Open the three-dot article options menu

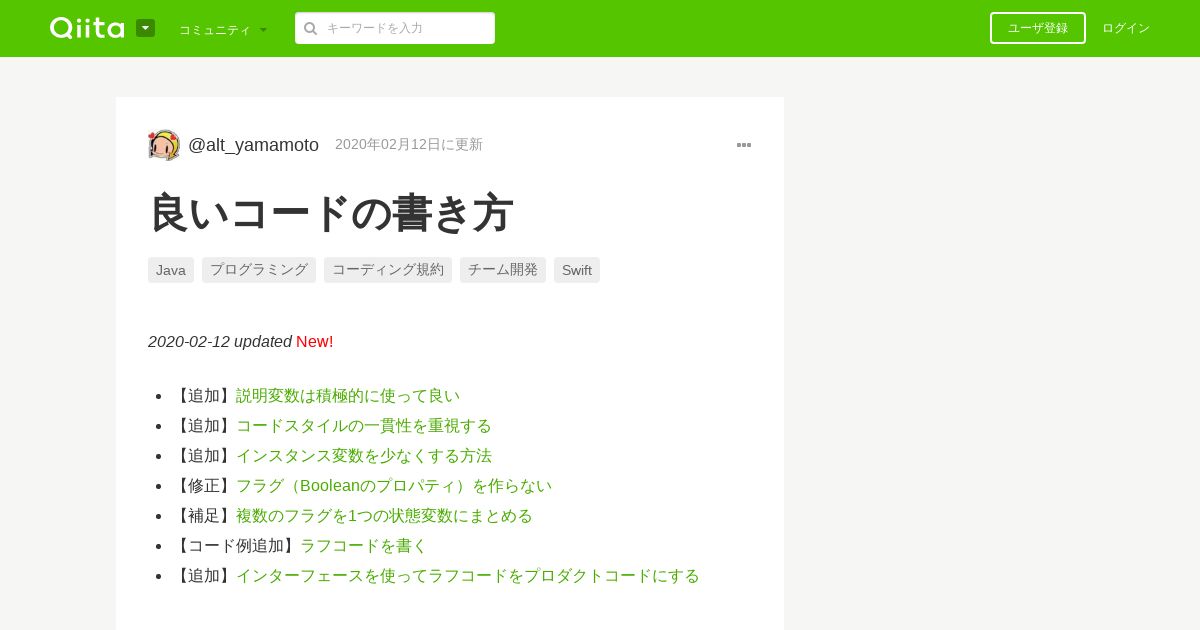(744, 145)
